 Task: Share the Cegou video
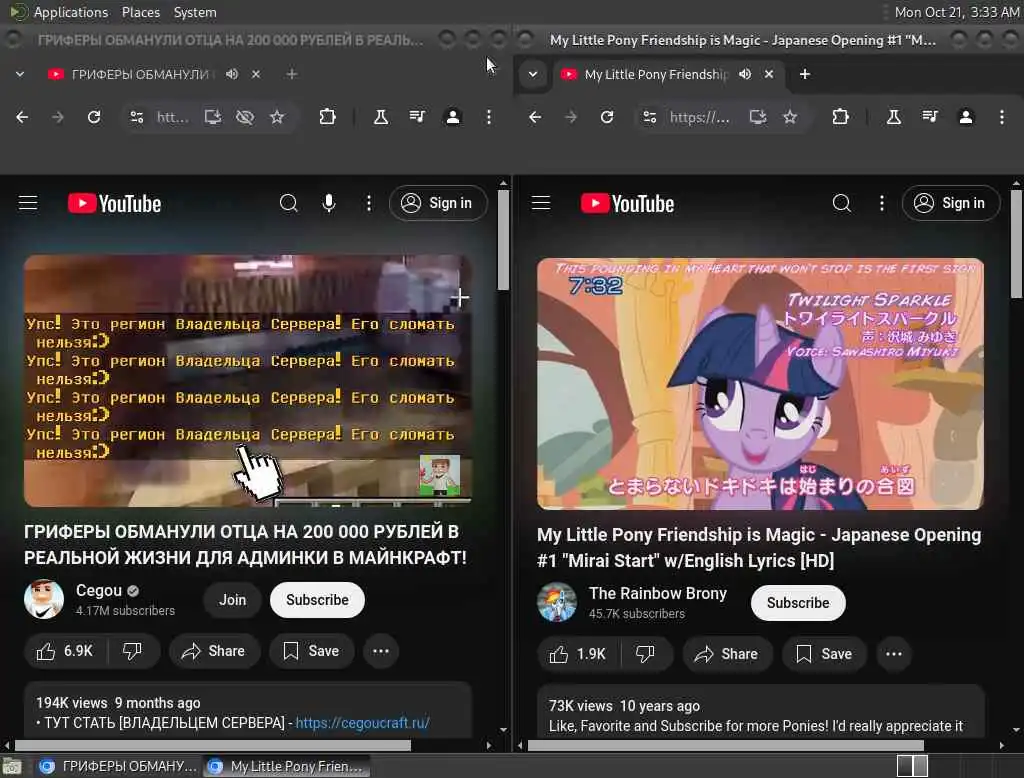click(x=214, y=651)
